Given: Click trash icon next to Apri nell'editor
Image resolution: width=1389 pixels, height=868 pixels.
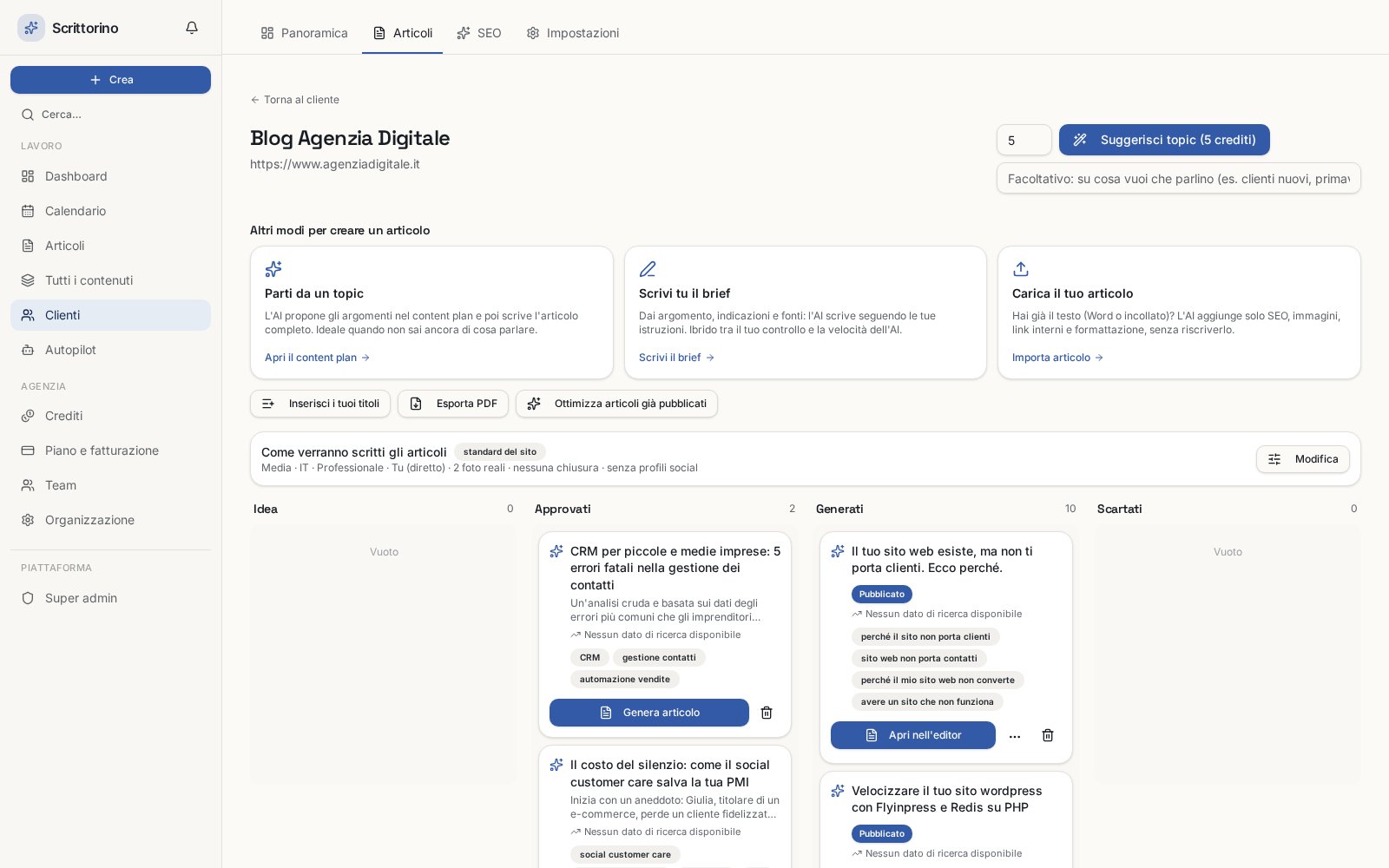Looking at the screenshot, I should click(1048, 735).
